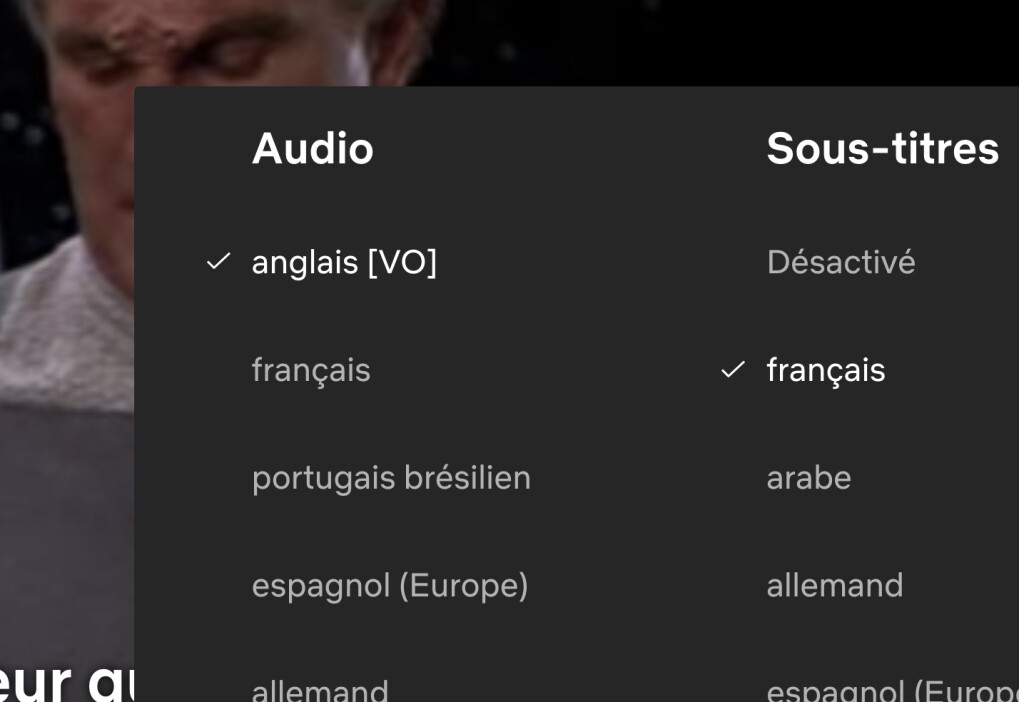
Task: Switch audio to français
Action: tap(311, 370)
